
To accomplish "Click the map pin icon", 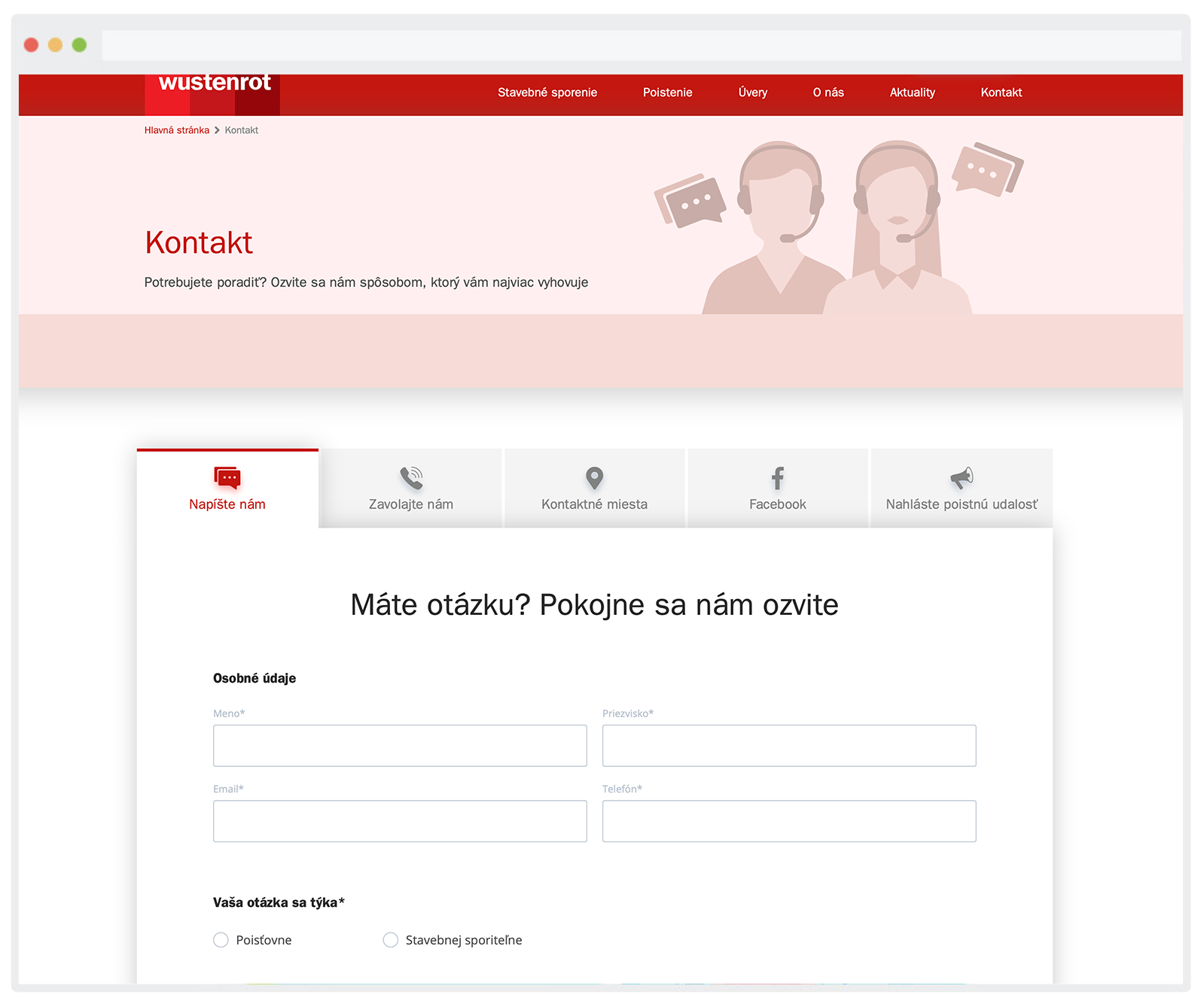I will click(x=594, y=478).
